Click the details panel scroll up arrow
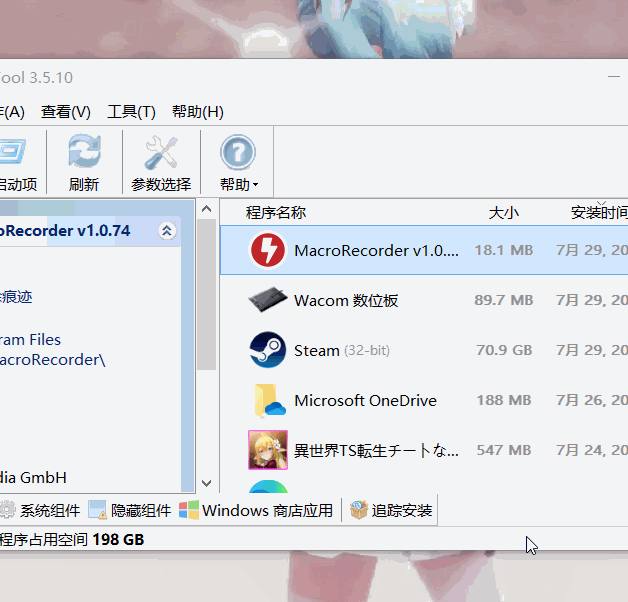This screenshot has height=602, width=628. point(207,209)
